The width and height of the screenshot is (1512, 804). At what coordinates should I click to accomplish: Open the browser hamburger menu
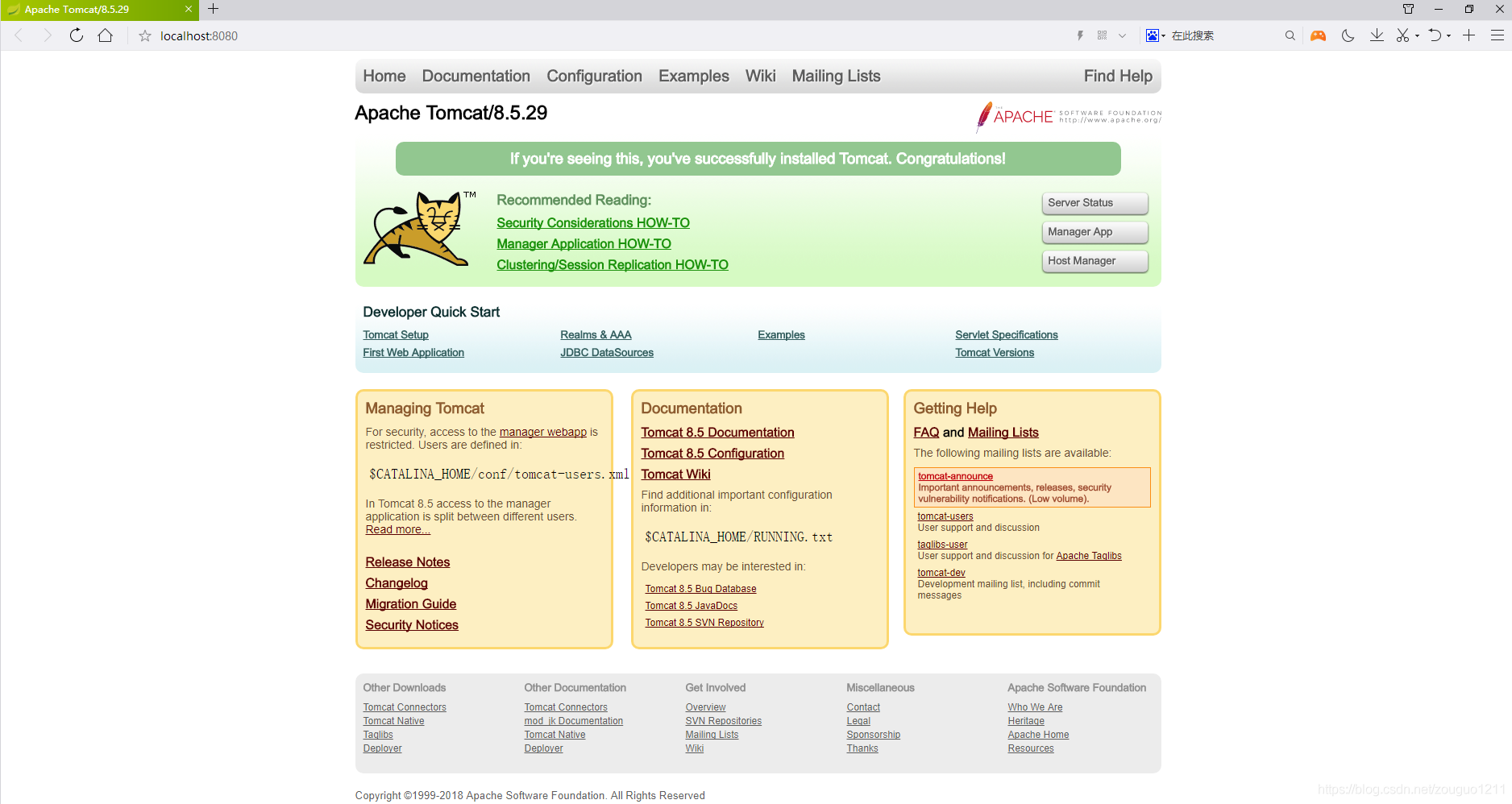[1497, 35]
